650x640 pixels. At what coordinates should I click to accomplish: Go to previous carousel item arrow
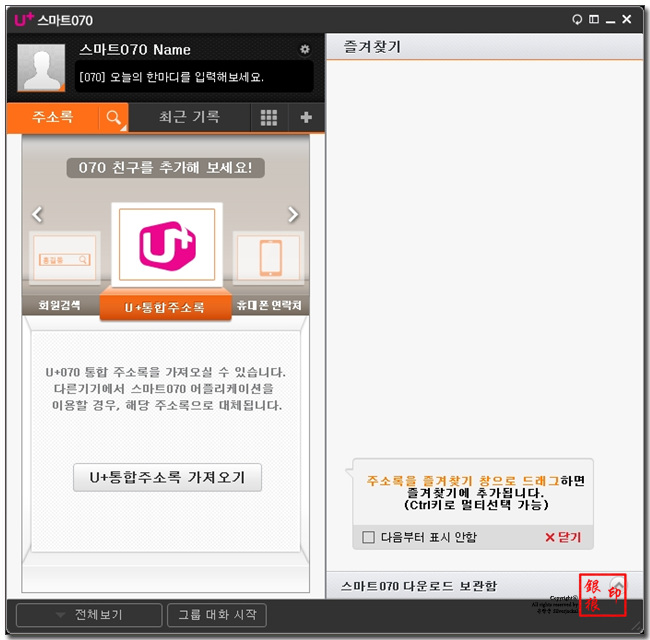(37, 214)
